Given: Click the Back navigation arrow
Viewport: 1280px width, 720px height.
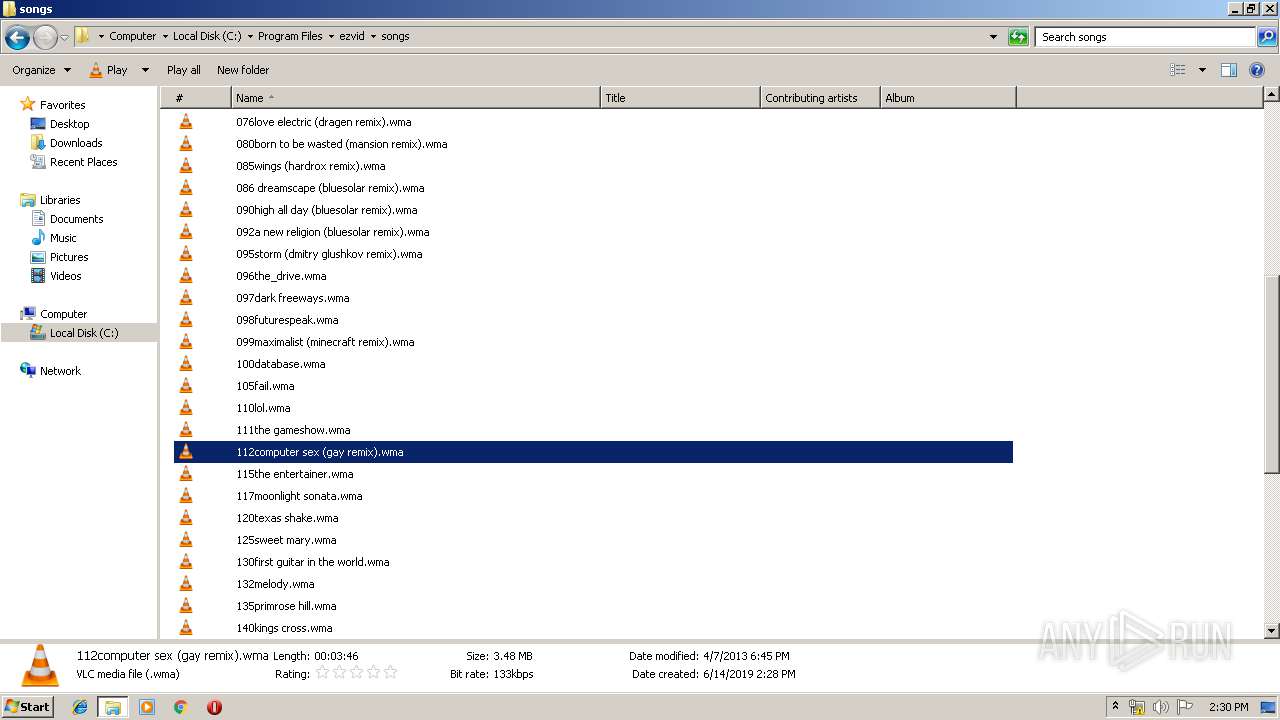Looking at the screenshot, I should [x=17, y=37].
